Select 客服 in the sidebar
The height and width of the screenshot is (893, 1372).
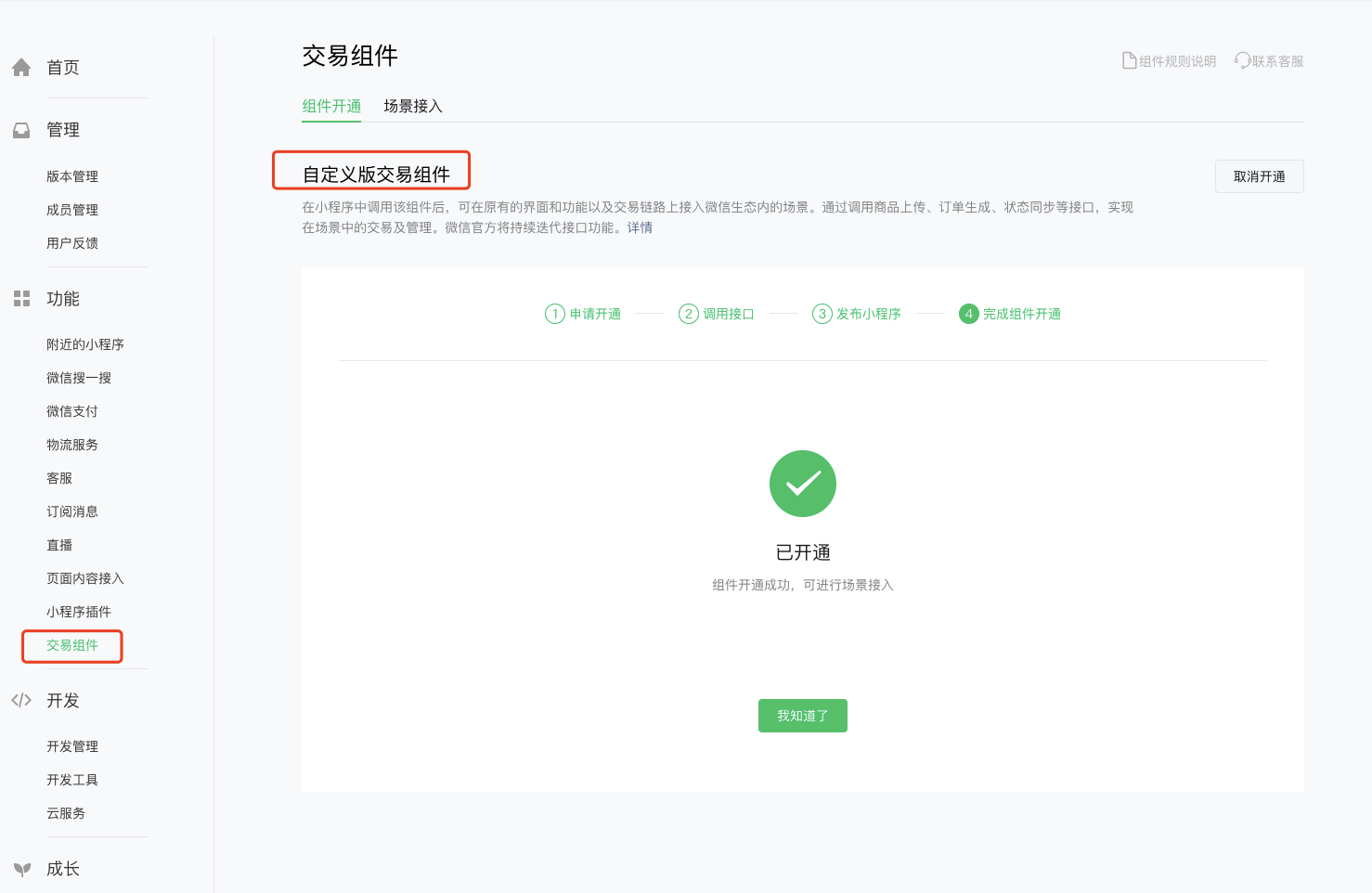59,478
